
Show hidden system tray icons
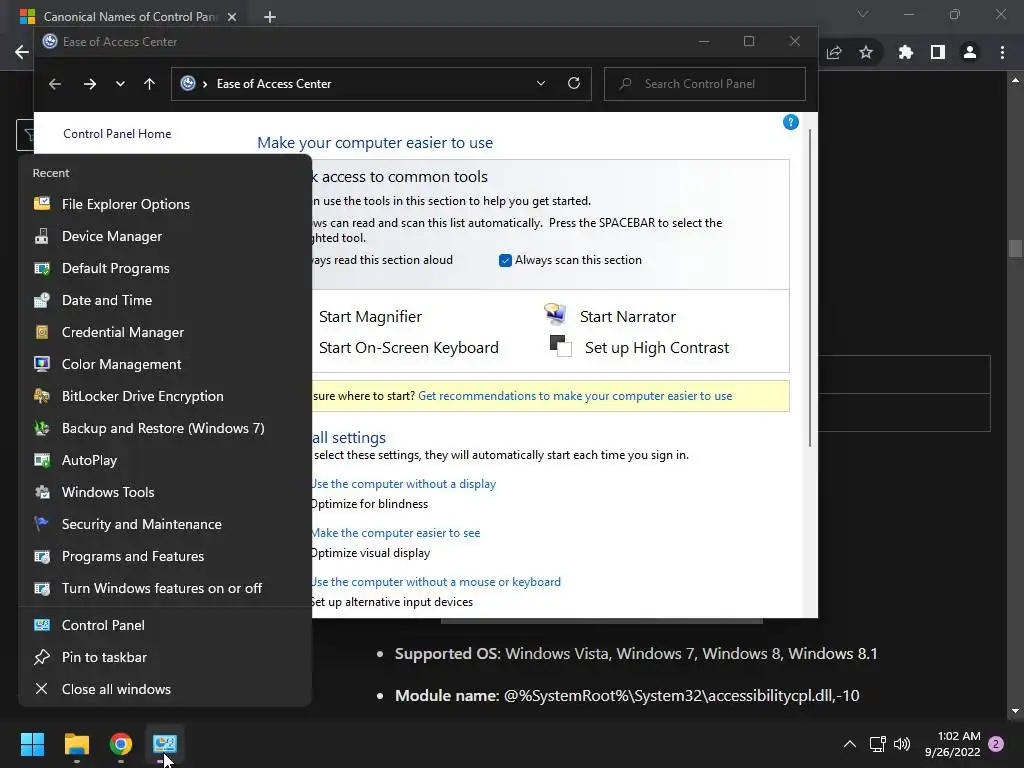850,744
